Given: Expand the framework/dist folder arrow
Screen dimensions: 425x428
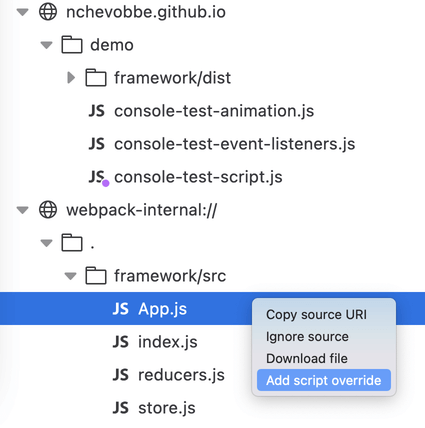Looking at the screenshot, I should pos(71,78).
